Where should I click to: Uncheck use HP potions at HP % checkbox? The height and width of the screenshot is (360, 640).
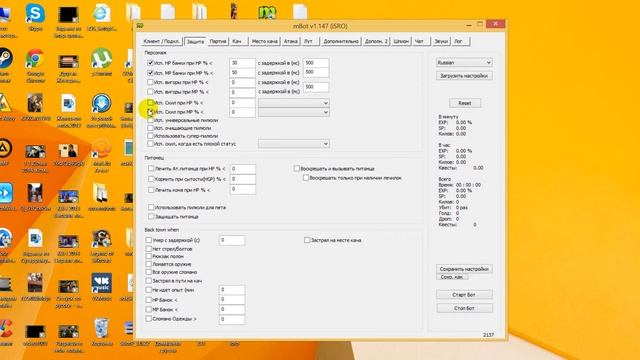(151, 63)
